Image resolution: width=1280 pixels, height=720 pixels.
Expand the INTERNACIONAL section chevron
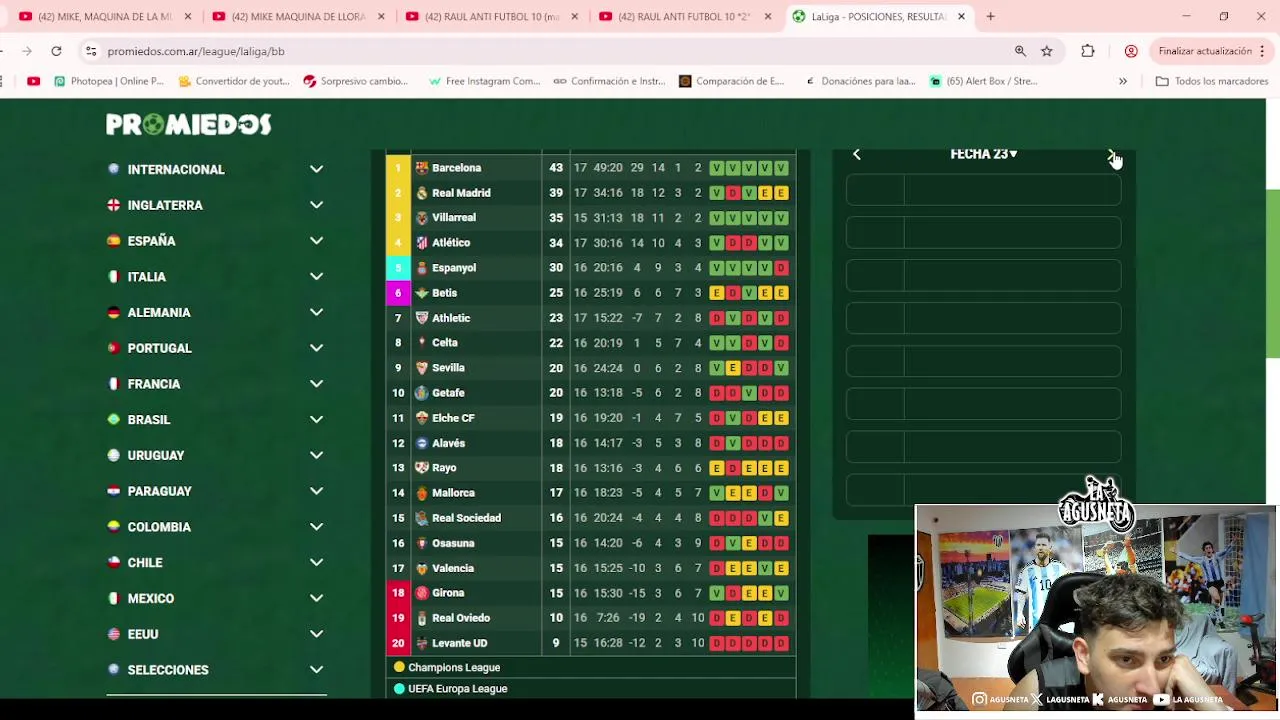[x=316, y=169]
